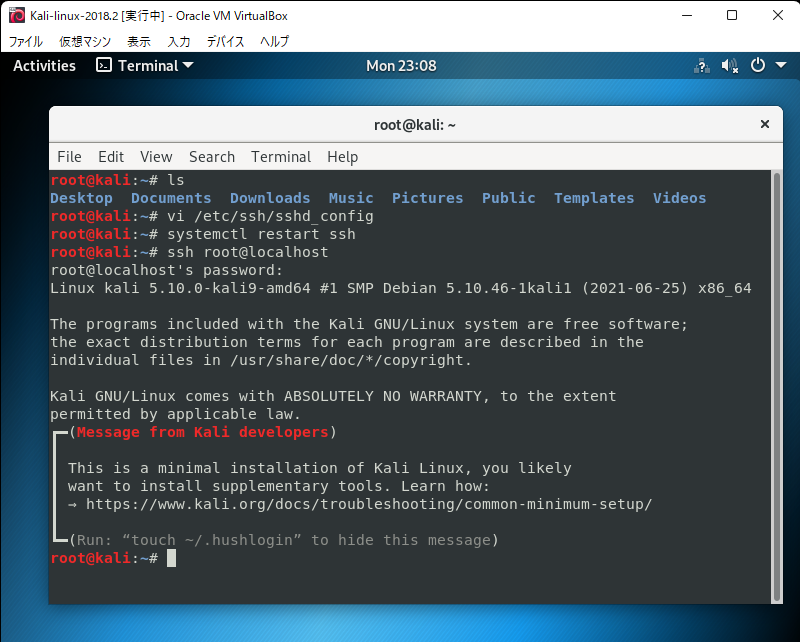Open the VirtualBox 仮想マシン menu
The width and height of the screenshot is (800, 642).
tap(85, 41)
